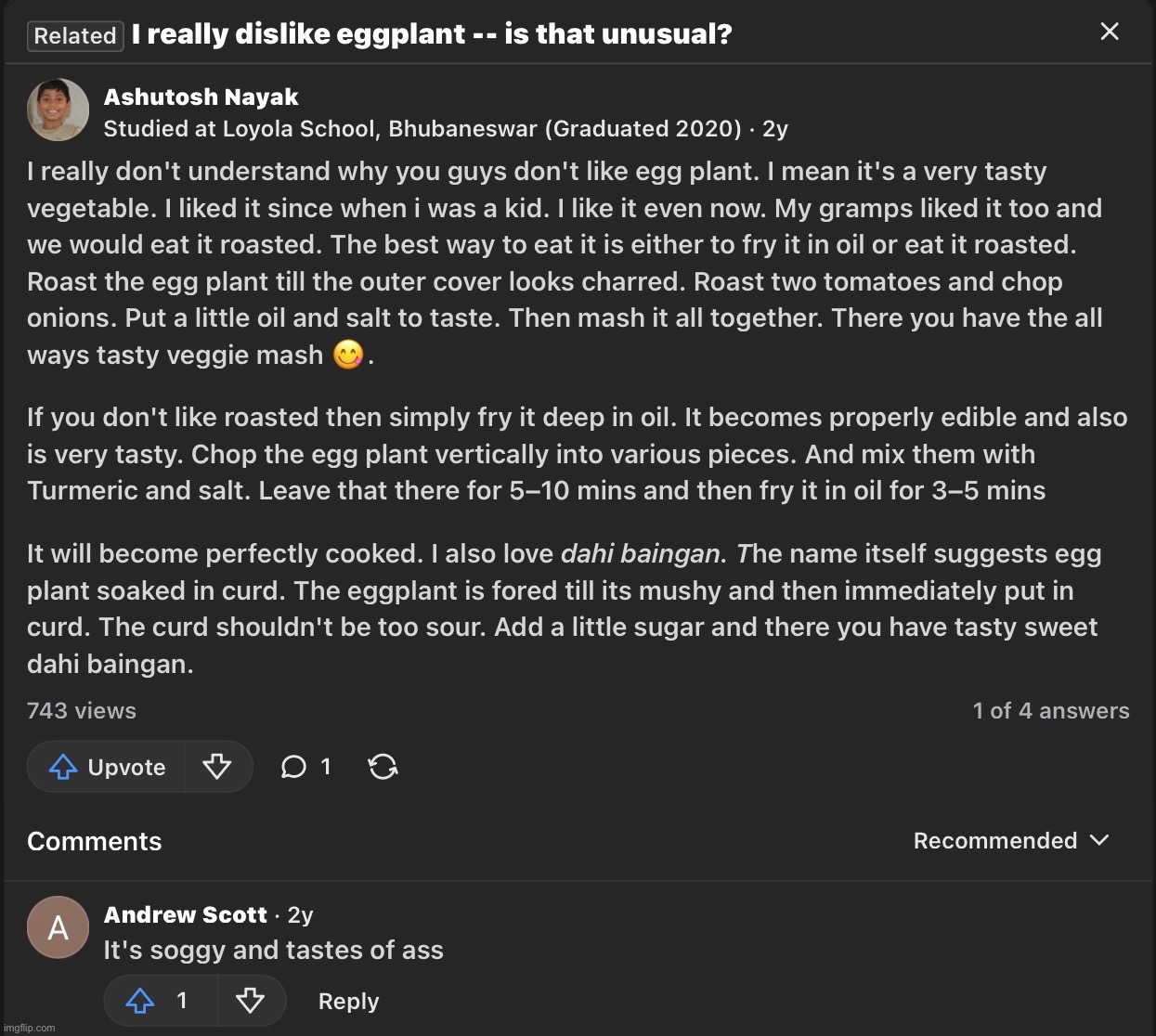Upvote Andrew Scott's comment
Viewport: 1156px width, 1036px height.
(x=141, y=1001)
